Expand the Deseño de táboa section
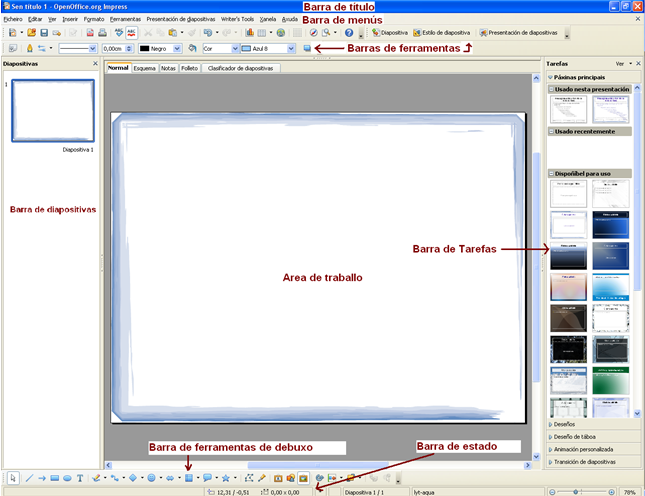645x496 pixels. (550, 437)
